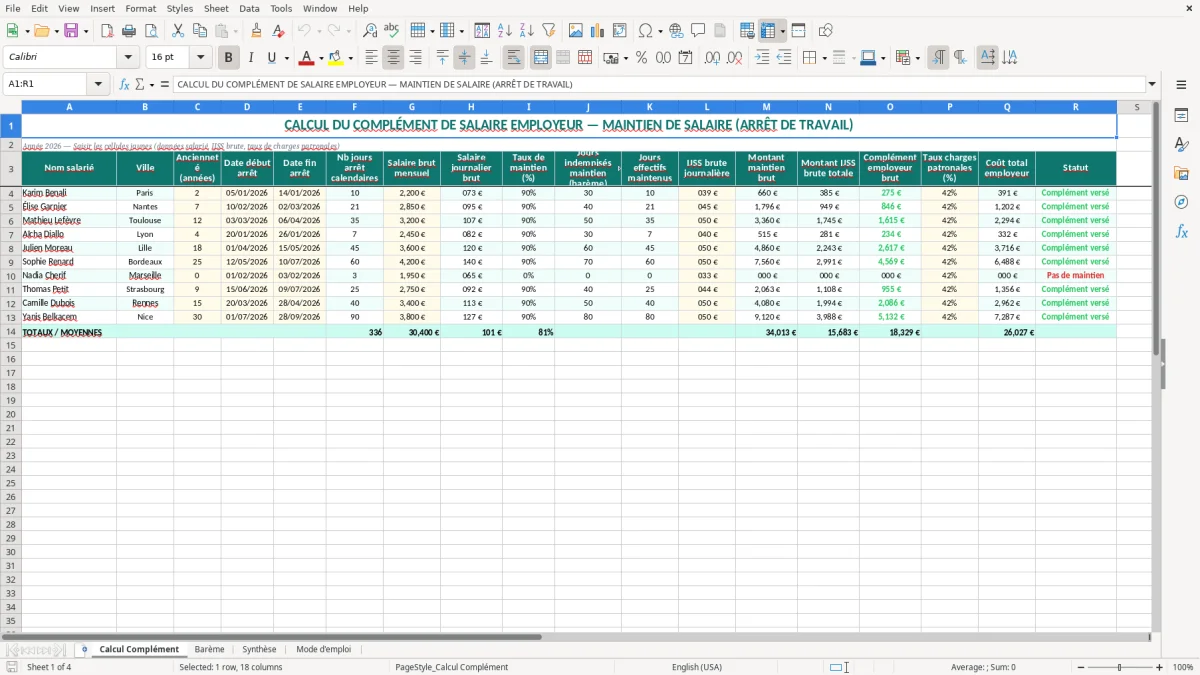Click the Insert Image icon
Image resolution: width=1200 pixels, height=675 pixels.
pos(576,31)
